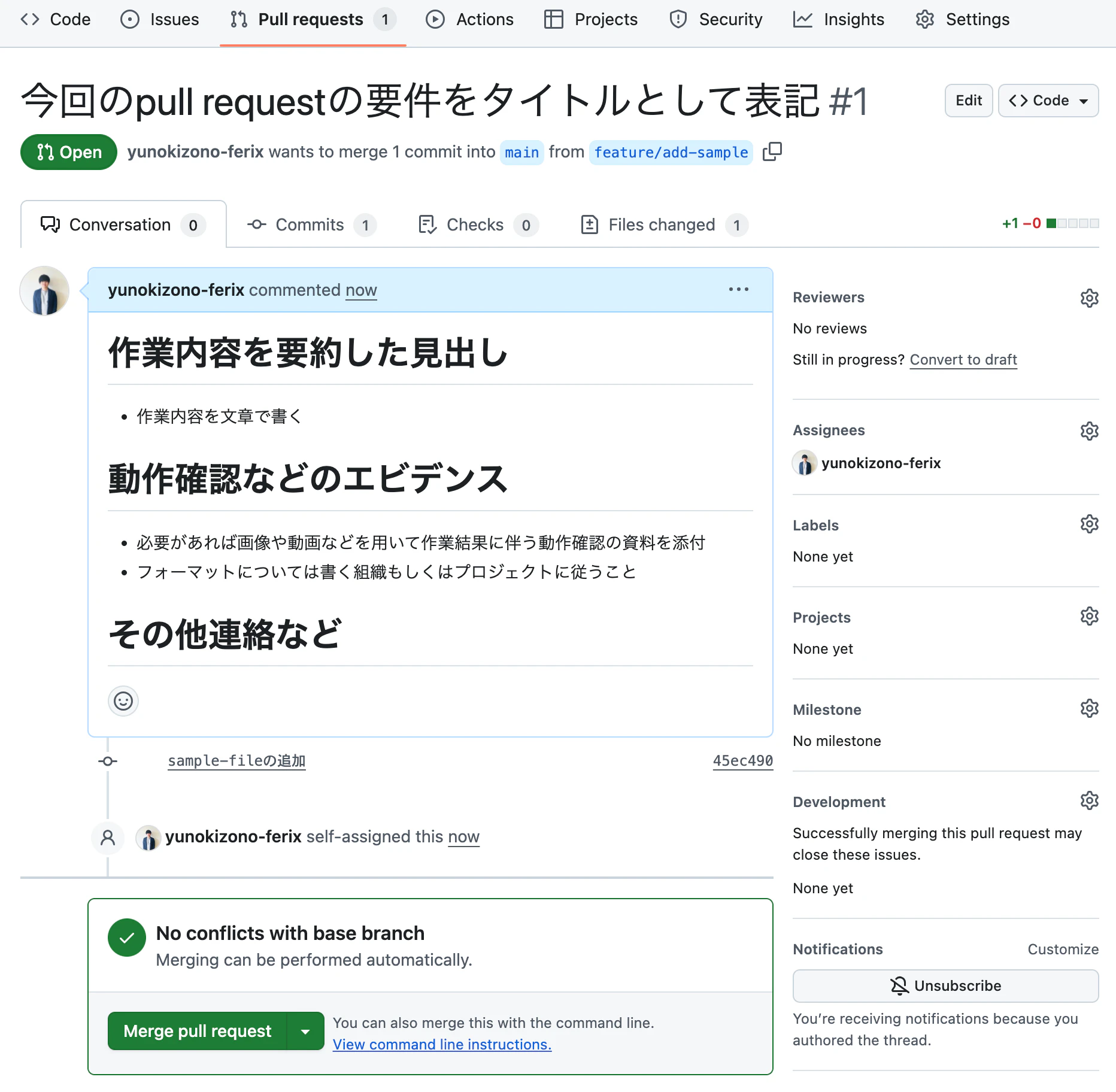The image size is (1116, 1092).
Task: Click the heading '作業内容を要約した見出し'
Action: (x=308, y=353)
